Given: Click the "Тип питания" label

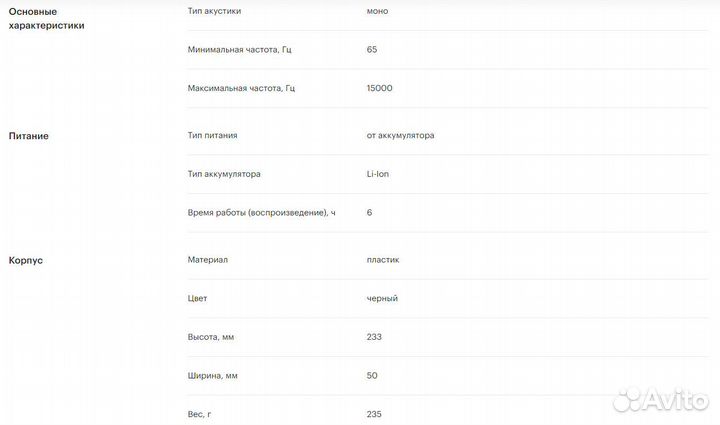Looking at the screenshot, I should coord(212,135).
